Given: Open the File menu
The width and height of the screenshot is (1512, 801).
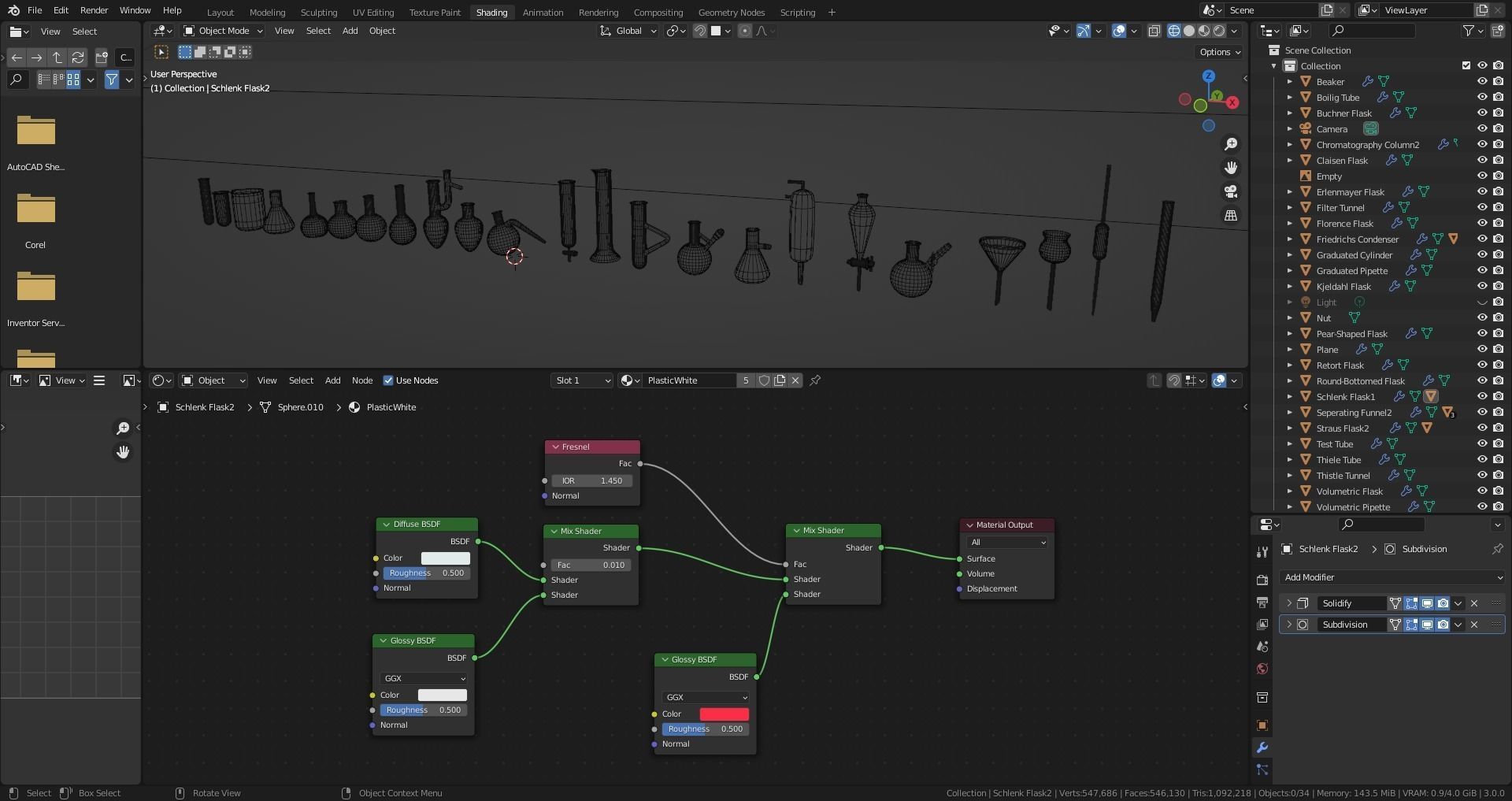Looking at the screenshot, I should coord(35,10).
